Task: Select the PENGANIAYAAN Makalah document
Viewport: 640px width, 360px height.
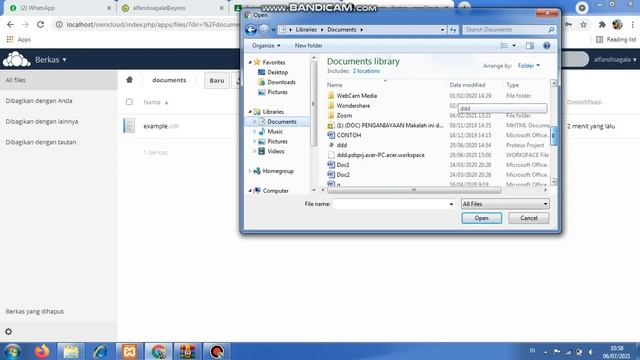Action: tap(389, 125)
